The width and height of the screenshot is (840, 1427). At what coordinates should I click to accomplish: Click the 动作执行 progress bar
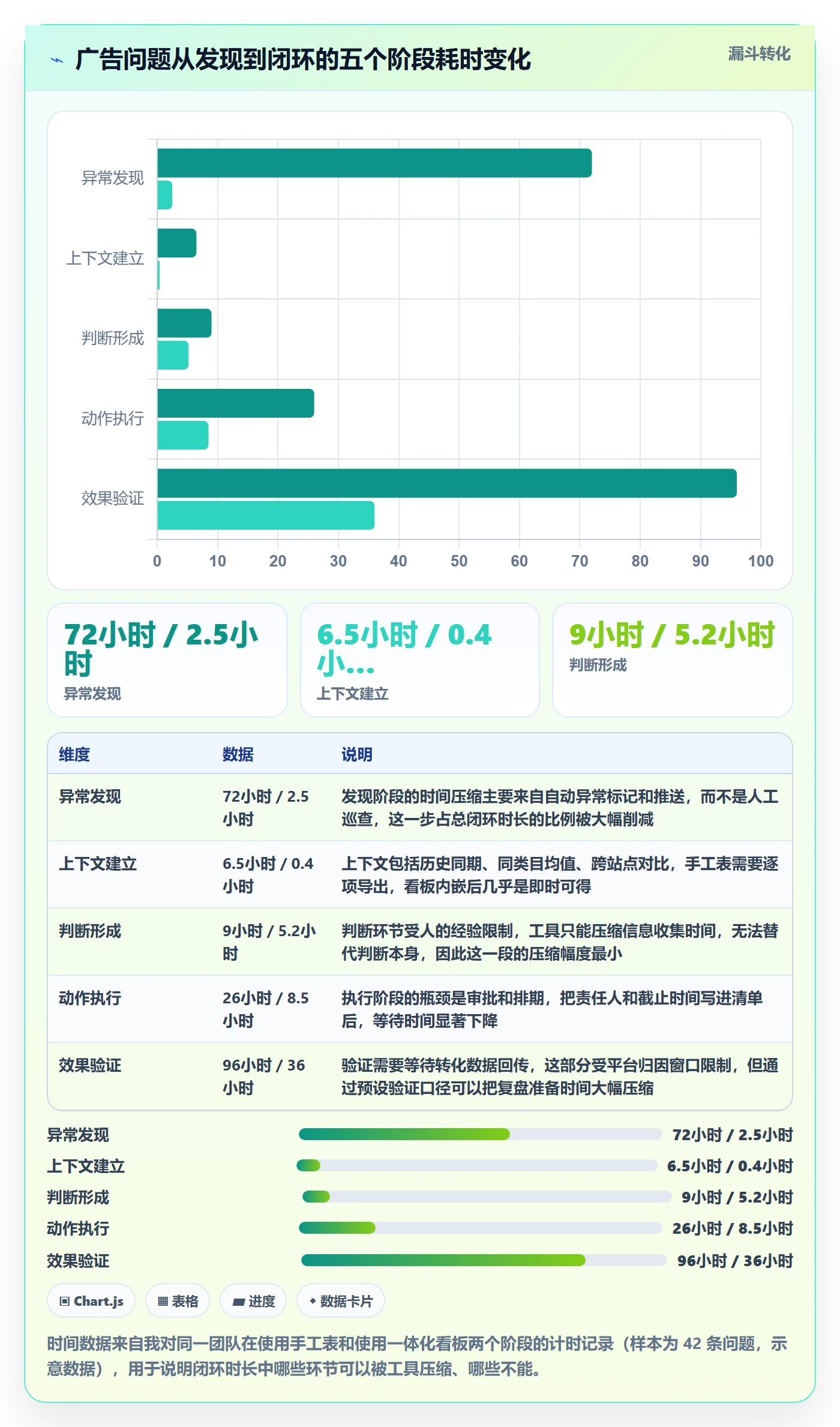tap(480, 1228)
